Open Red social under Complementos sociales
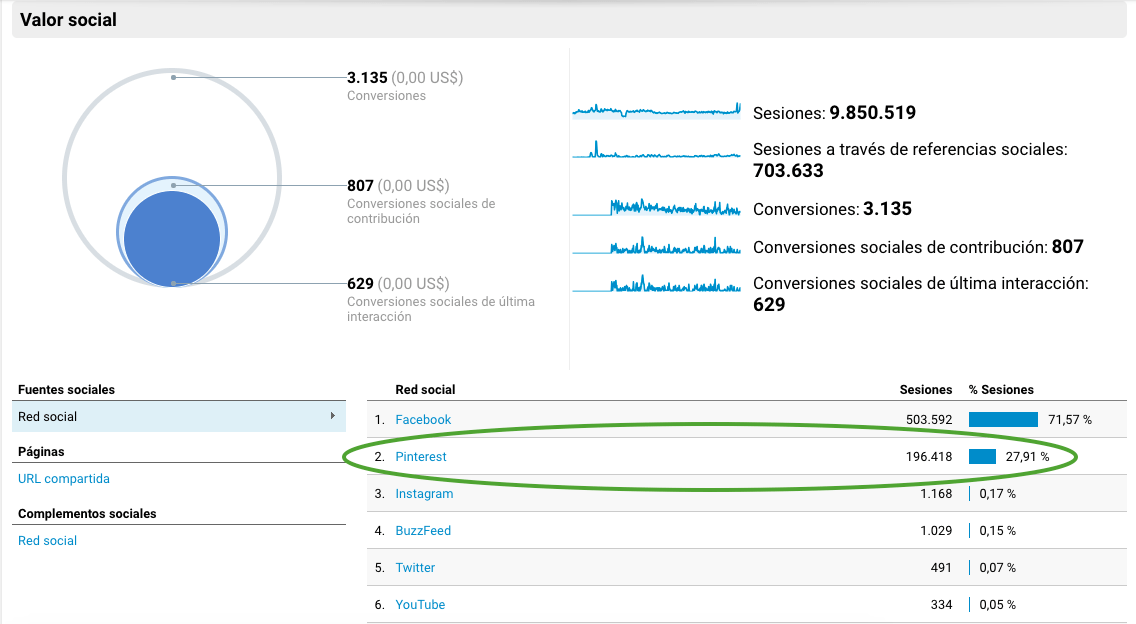The height and width of the screenshot is (624, 1136). pos(47,541)
